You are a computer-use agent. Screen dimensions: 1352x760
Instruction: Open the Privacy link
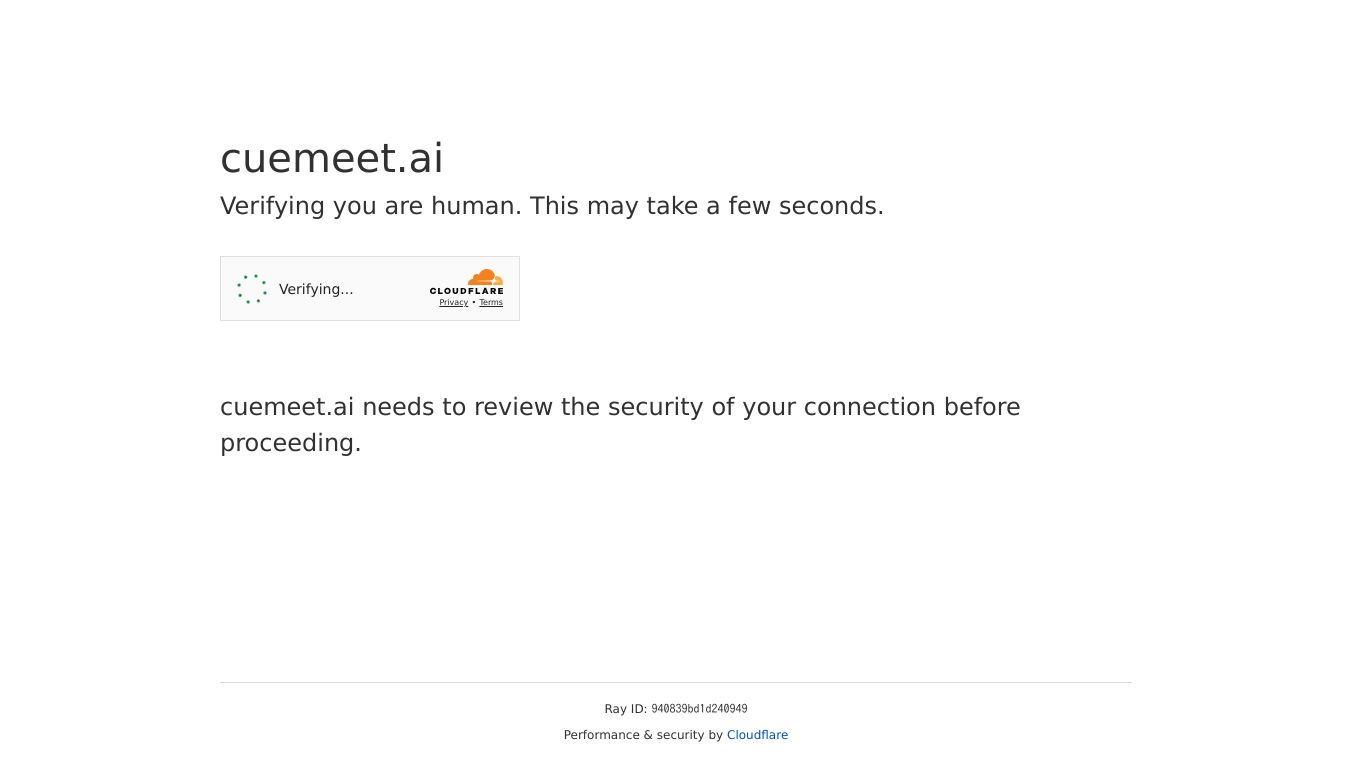[453, 303]
